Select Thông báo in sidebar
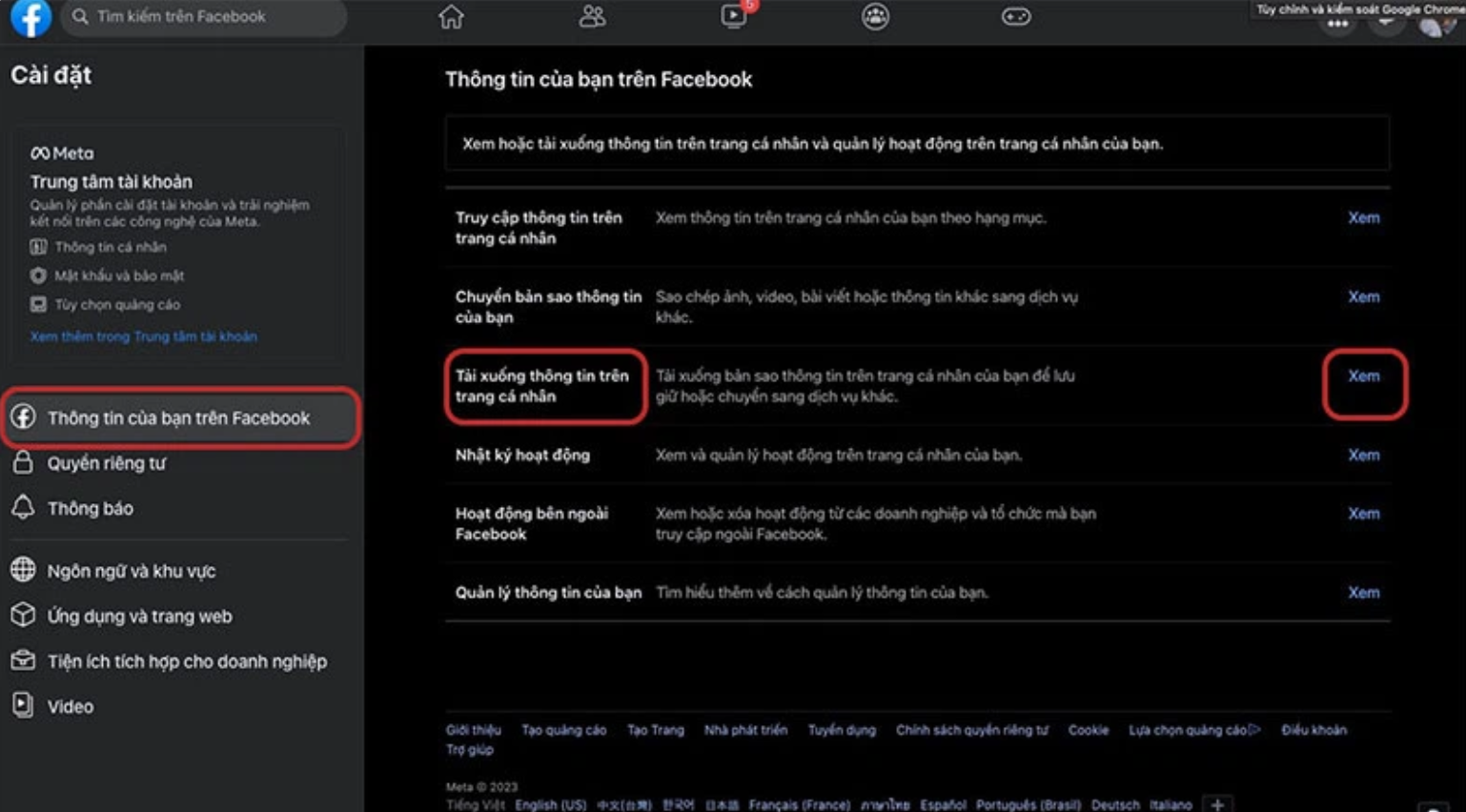This screenshot has height=812, width=1466. (91, 508)
